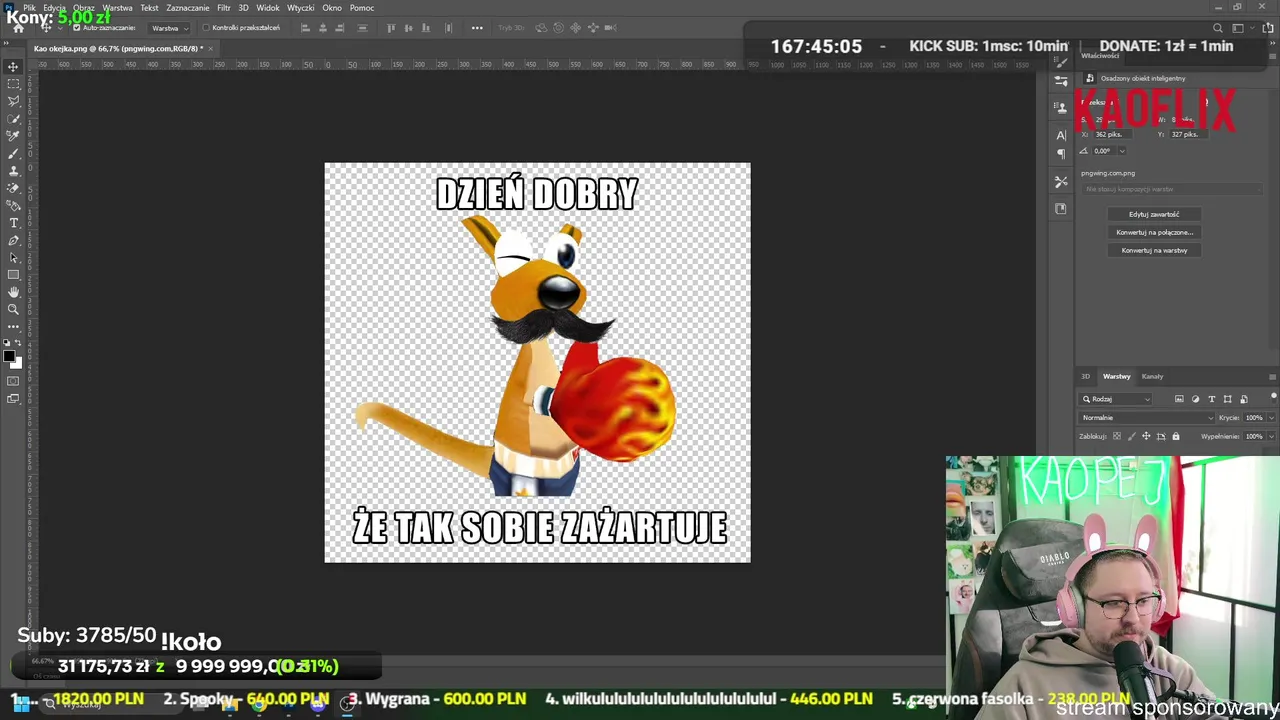
Task: Open the Wypełnienie fill dropdown arrow
Action: (1271, 436)
